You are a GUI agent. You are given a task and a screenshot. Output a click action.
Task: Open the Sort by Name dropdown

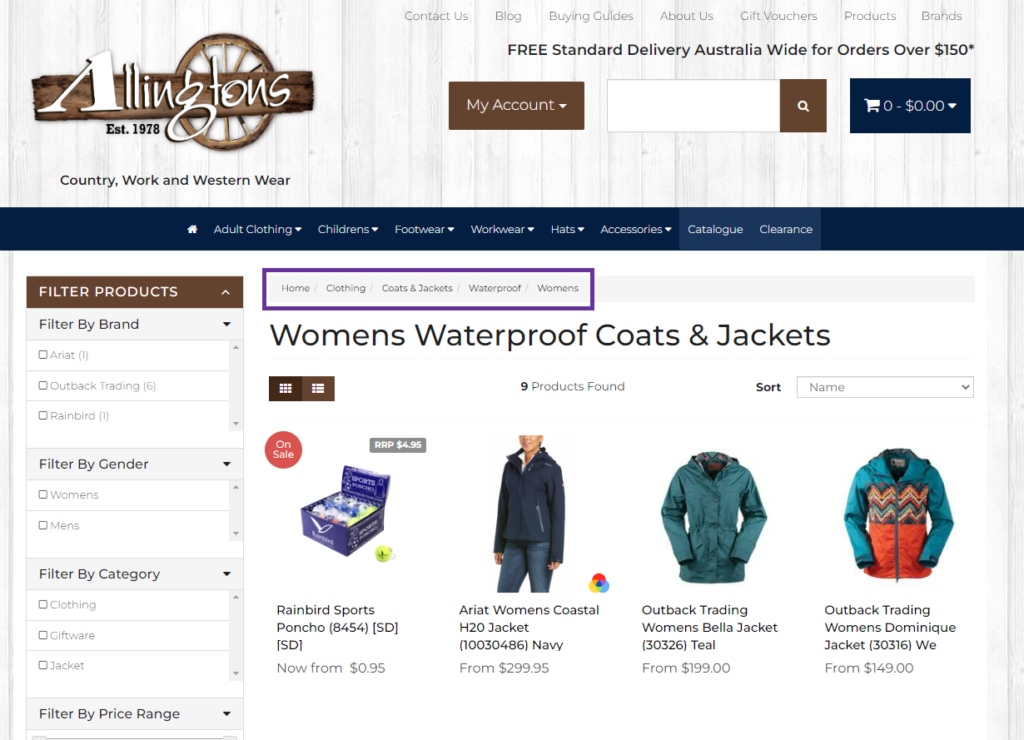884,387
